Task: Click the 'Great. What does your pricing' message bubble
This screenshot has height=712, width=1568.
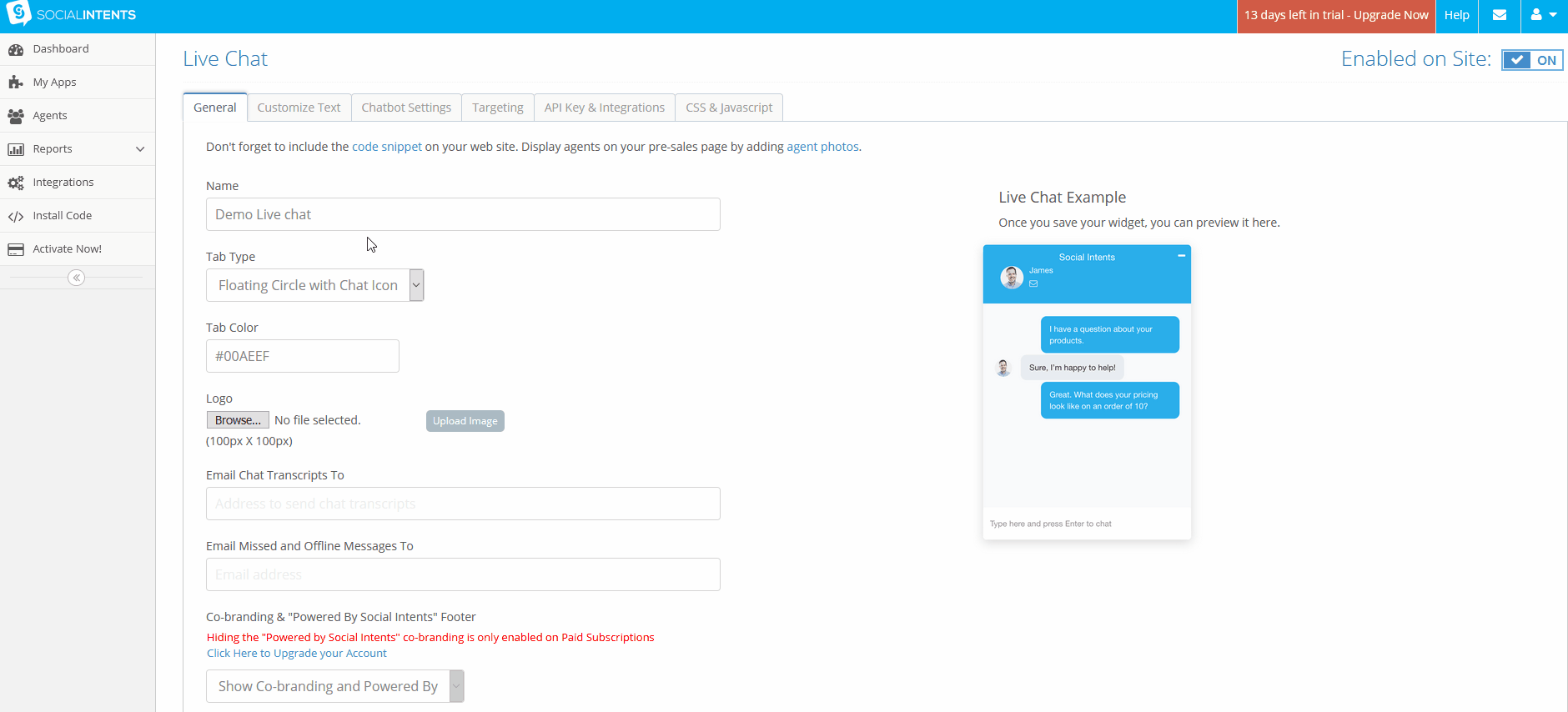Action: (x=1110, y=400)
